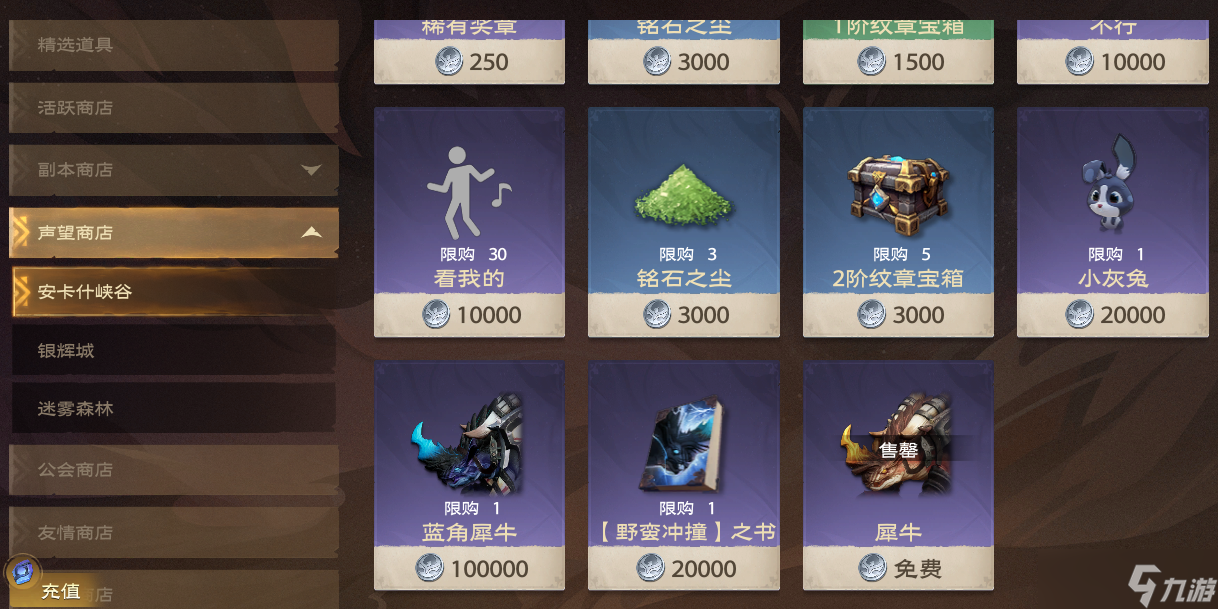Open the 友情商店 category
The width and height of the screenshot is (1218, 609).
click(x=174, y=533)
